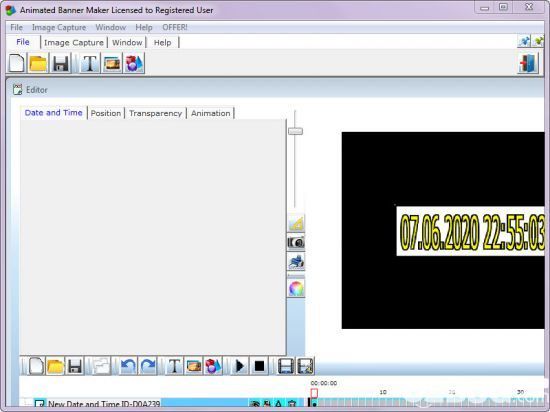Open folder from the editor bottom toolbar
Screen dimensions: 550x412
pyautogui.click(x=55, y=366)
